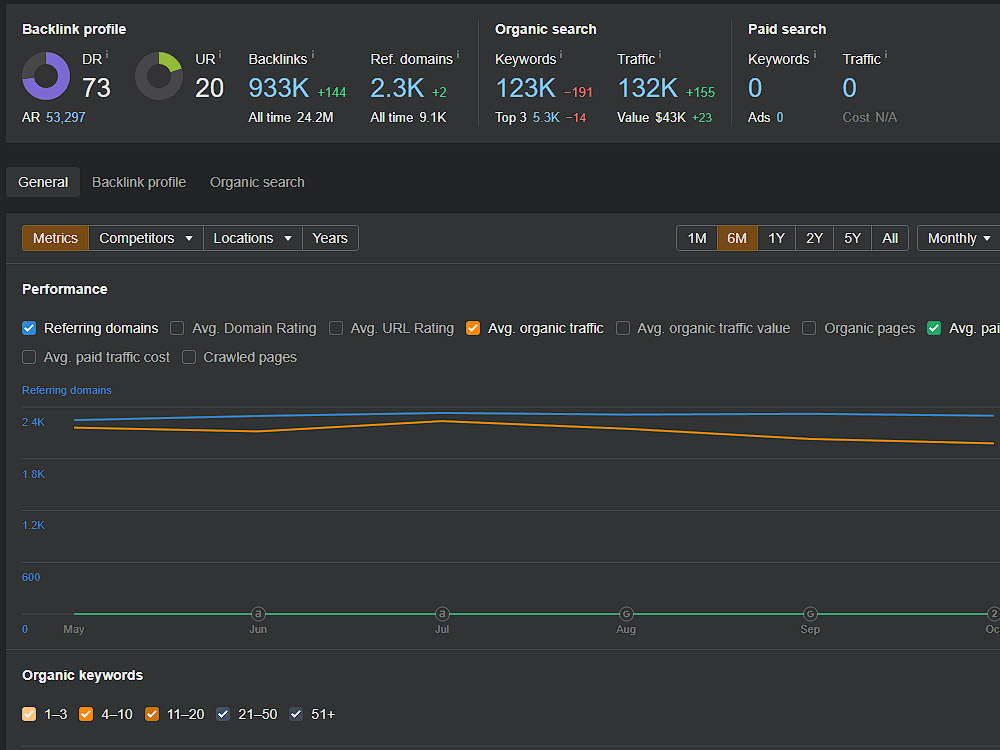Click the Backlinks info icon
Screen dimensions: 1000x750
click(x=312, y=54)
